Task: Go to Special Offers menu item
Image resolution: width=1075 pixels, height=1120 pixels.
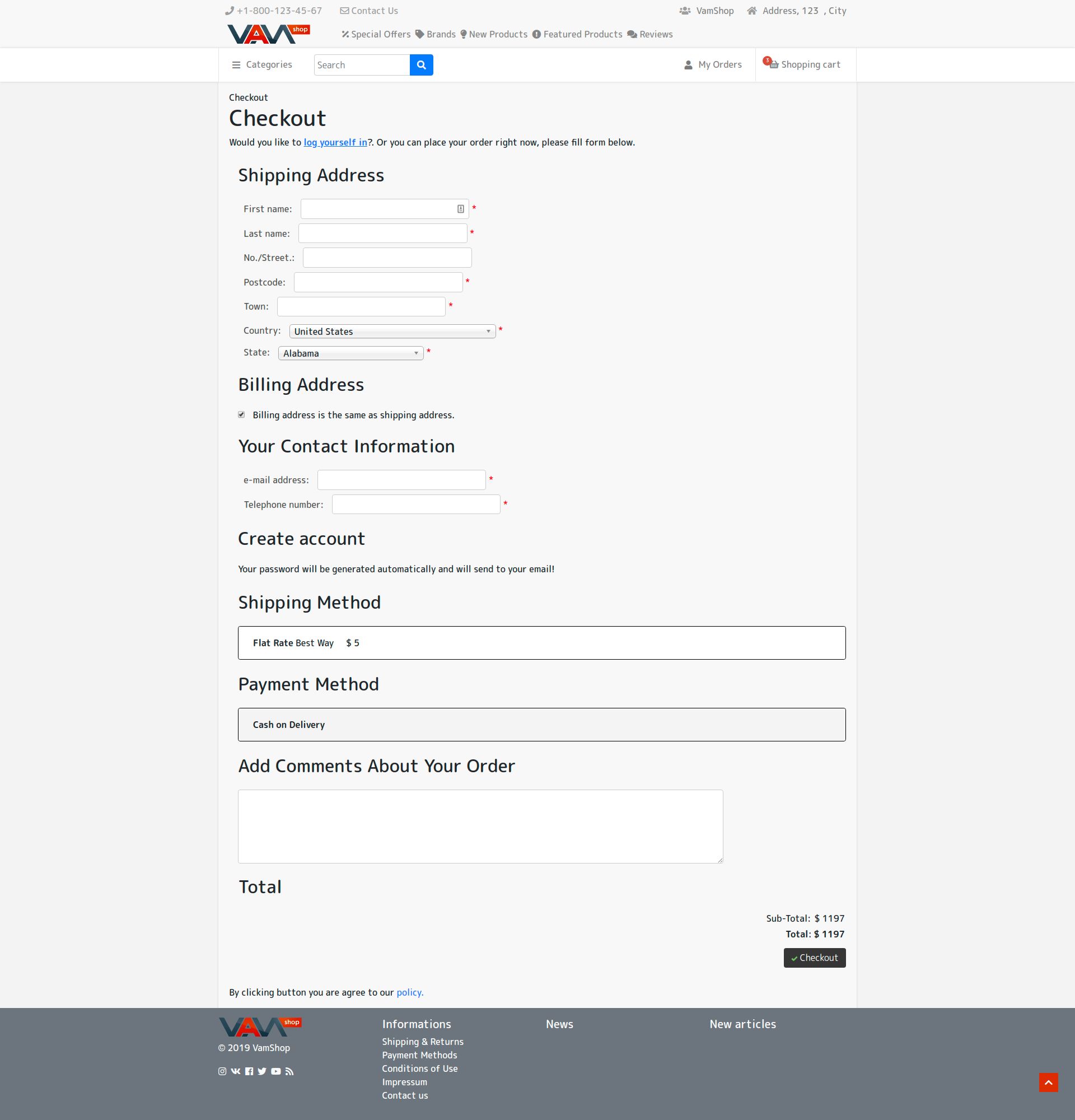Action: pyautogui.click(x=376, y=34)
